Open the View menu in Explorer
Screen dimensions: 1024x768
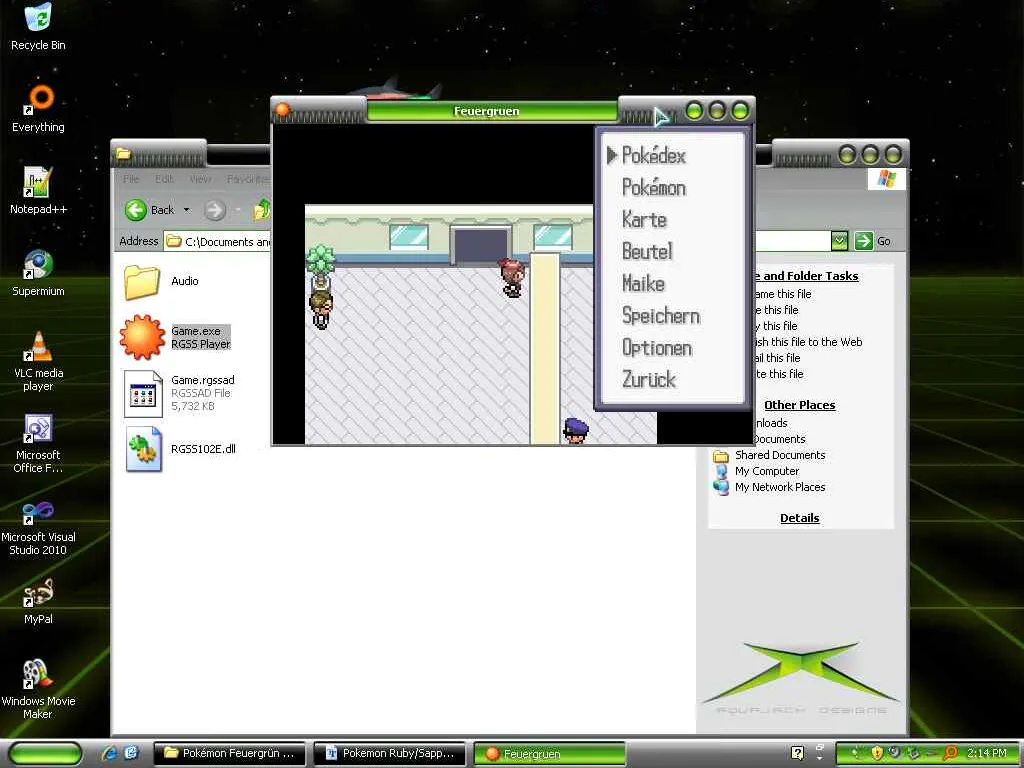[200, 179]
